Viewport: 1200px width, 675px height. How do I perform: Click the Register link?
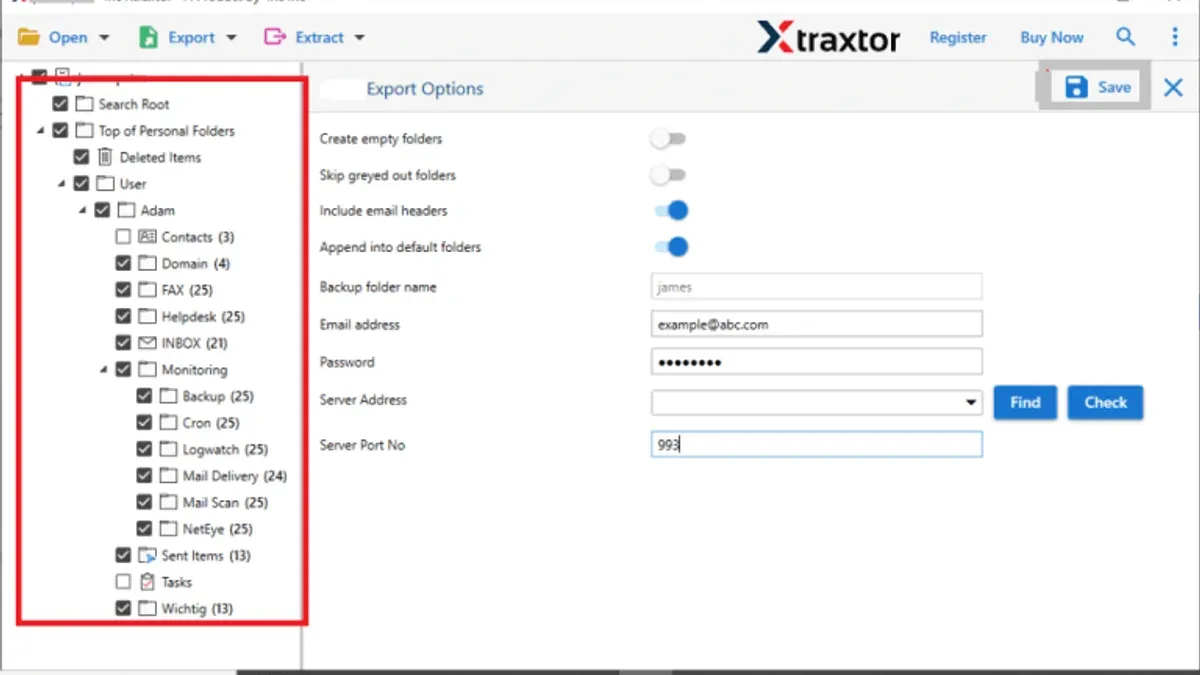tap(958, 37)
